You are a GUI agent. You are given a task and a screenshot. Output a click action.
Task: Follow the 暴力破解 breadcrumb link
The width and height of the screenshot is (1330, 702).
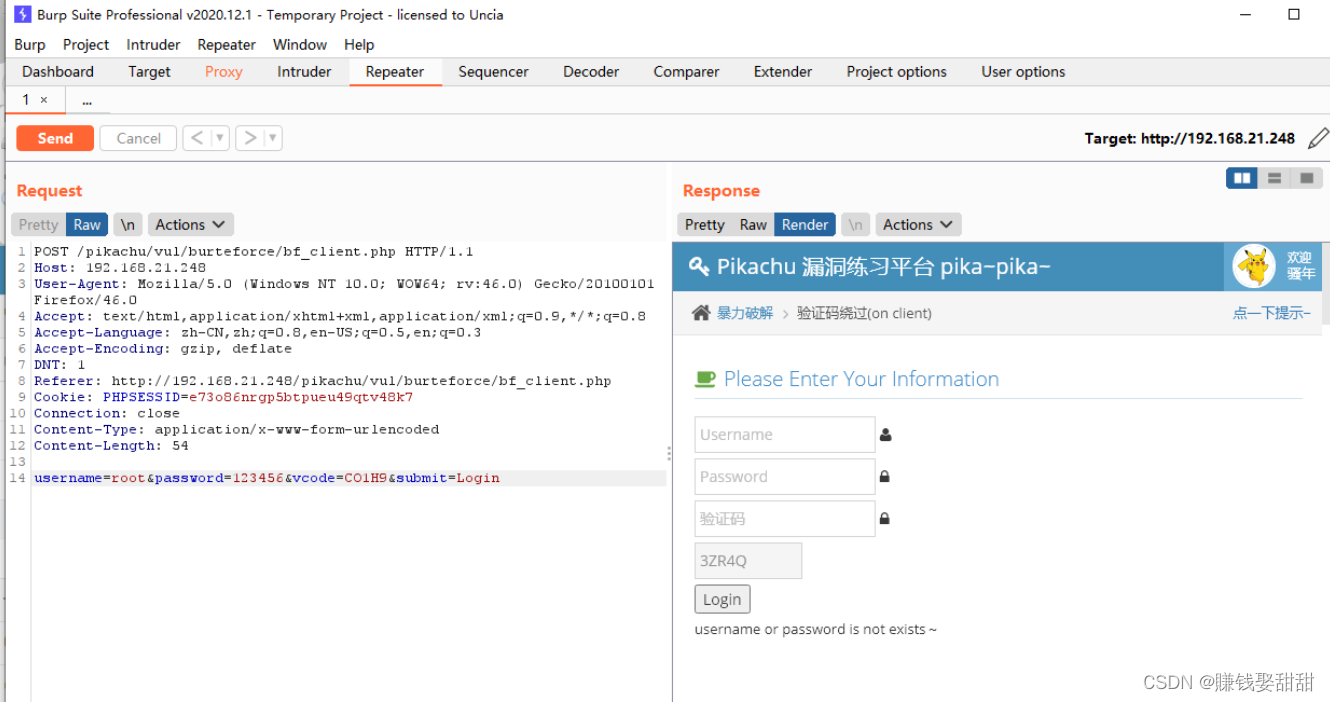click(745, 313)
